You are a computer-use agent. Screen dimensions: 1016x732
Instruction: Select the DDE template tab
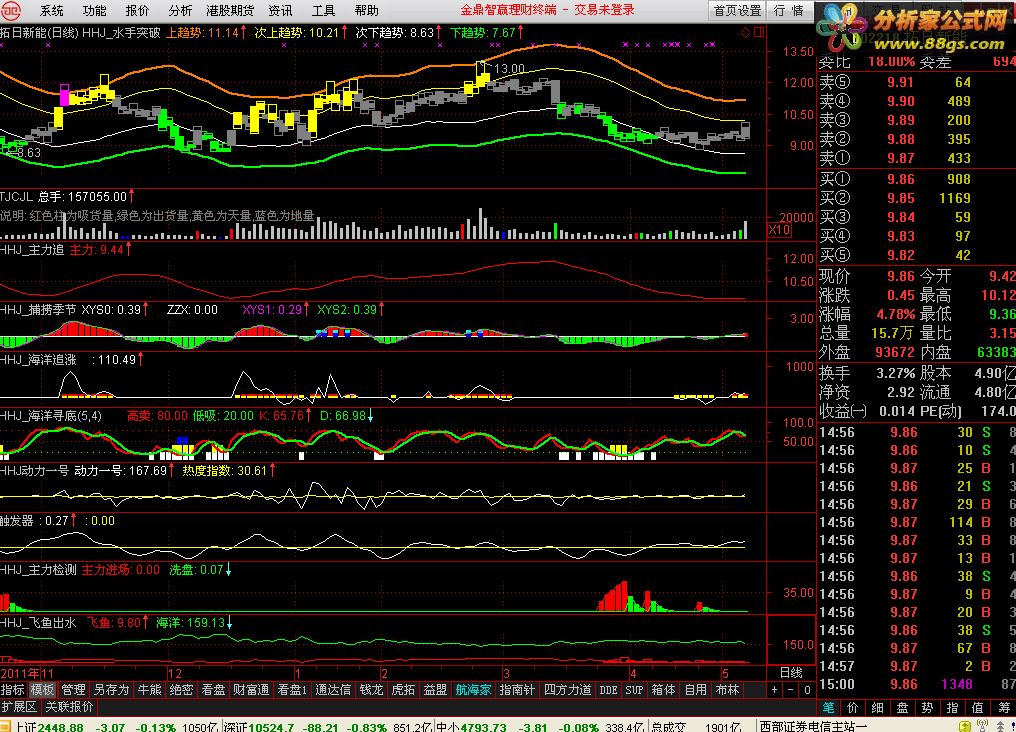coord(608,690)
